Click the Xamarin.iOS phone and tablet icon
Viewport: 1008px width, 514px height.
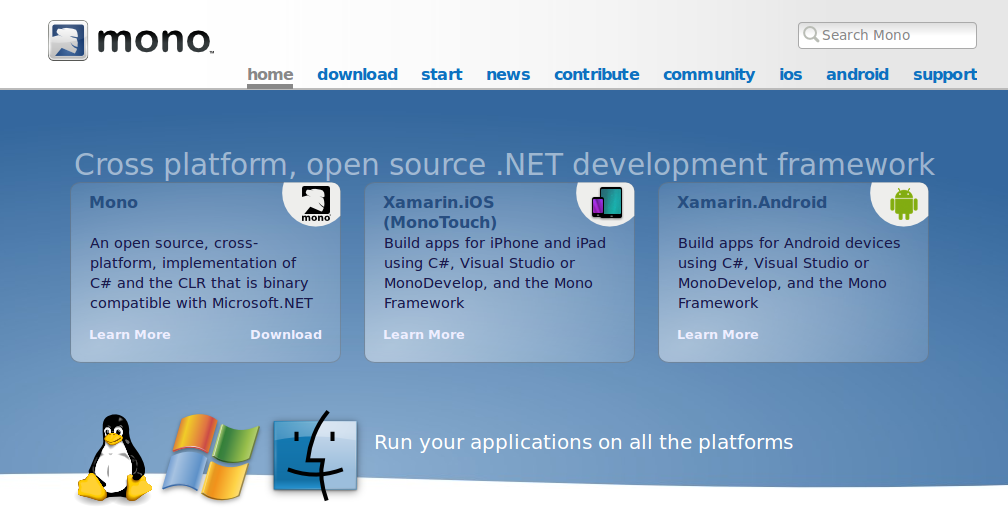pos(607,203)
